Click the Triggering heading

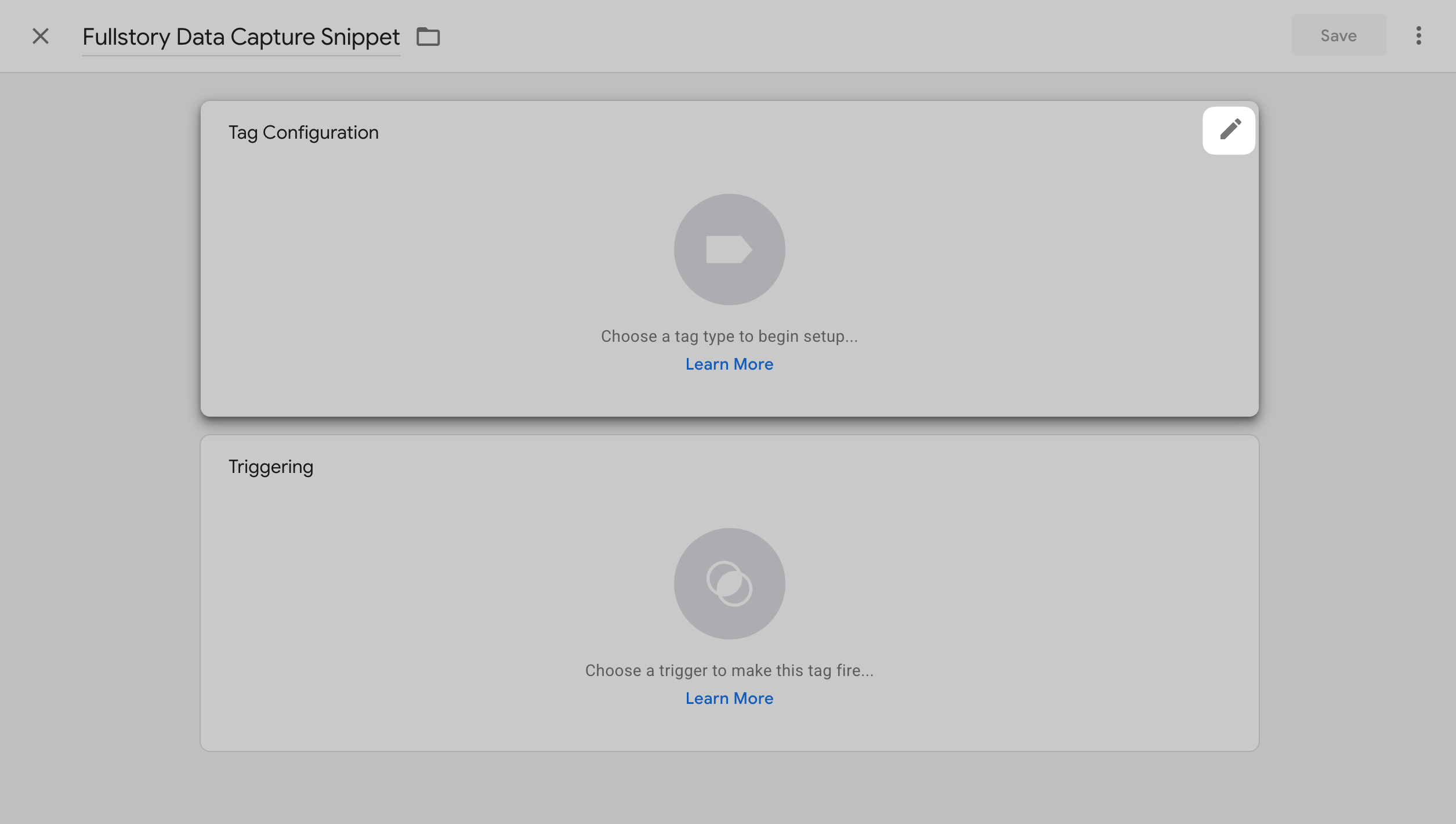coord(271,467)
